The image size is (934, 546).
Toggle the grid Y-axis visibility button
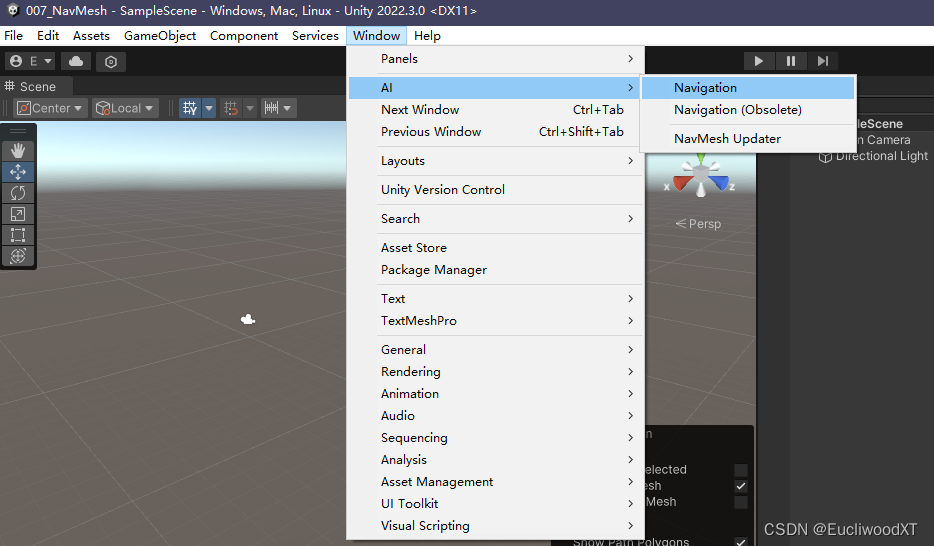pos(191,108)
